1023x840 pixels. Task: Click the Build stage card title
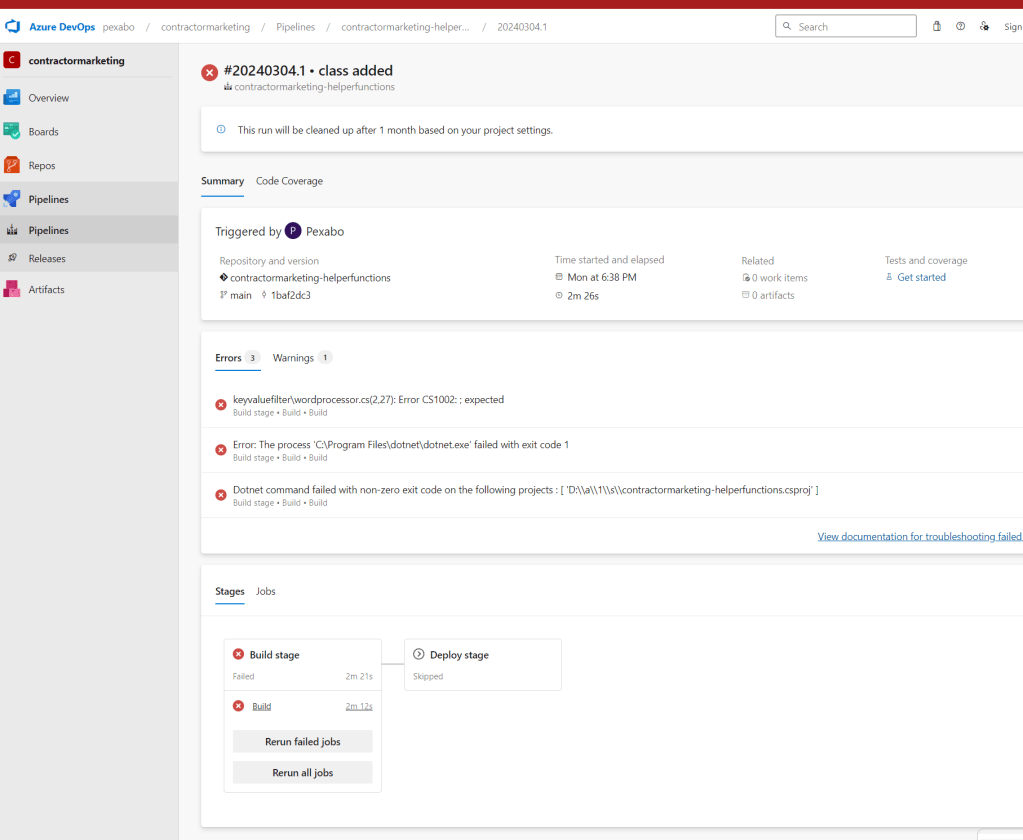point(274,655)
